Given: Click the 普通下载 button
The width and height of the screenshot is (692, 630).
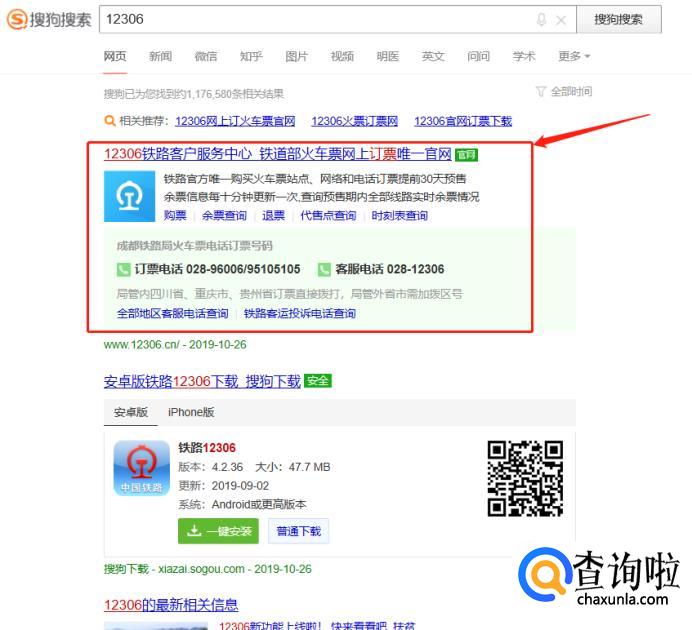Looking at the screenshot, I should coord(298,531).
